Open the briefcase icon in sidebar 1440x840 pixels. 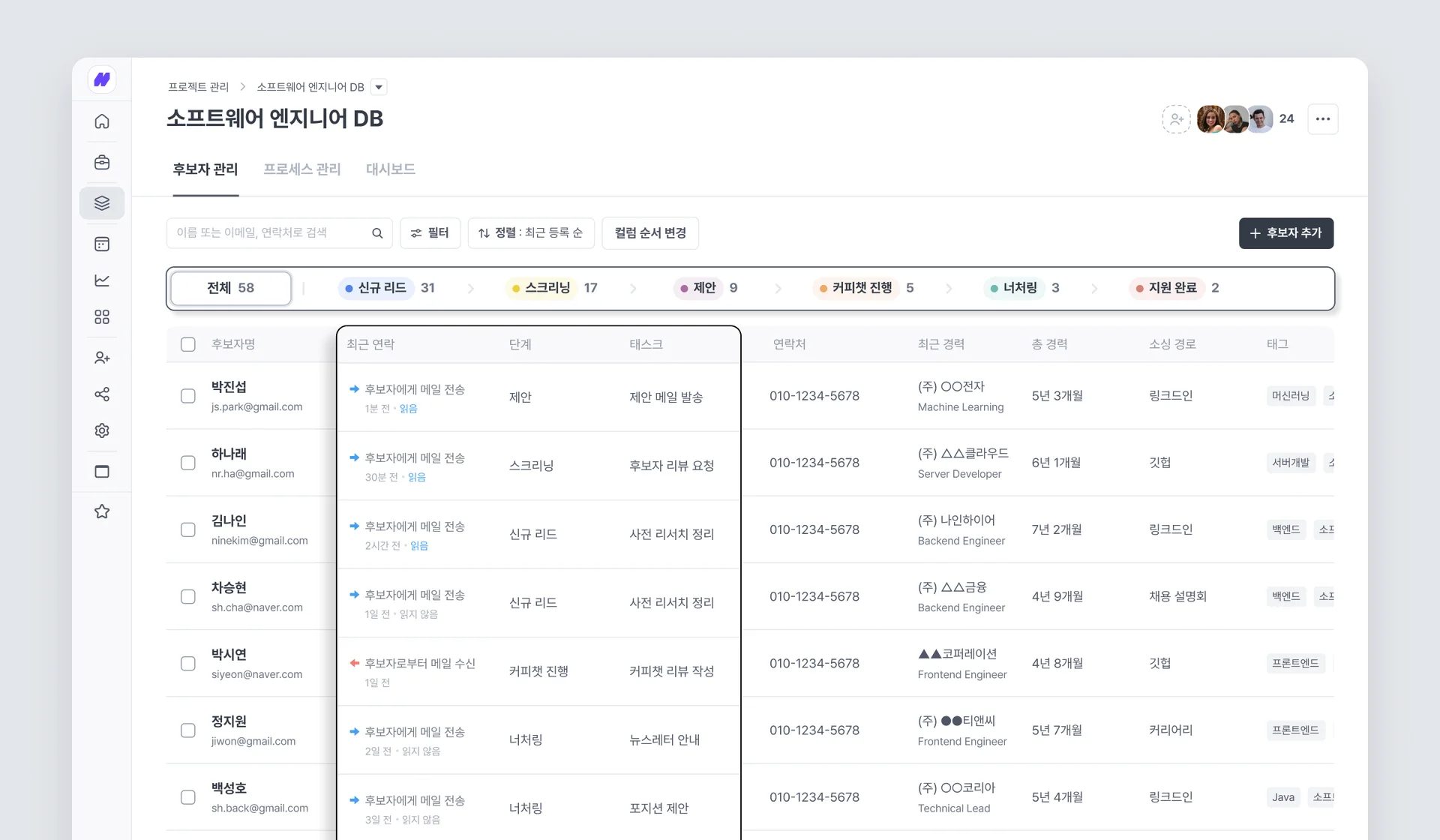tap(102, 163)
